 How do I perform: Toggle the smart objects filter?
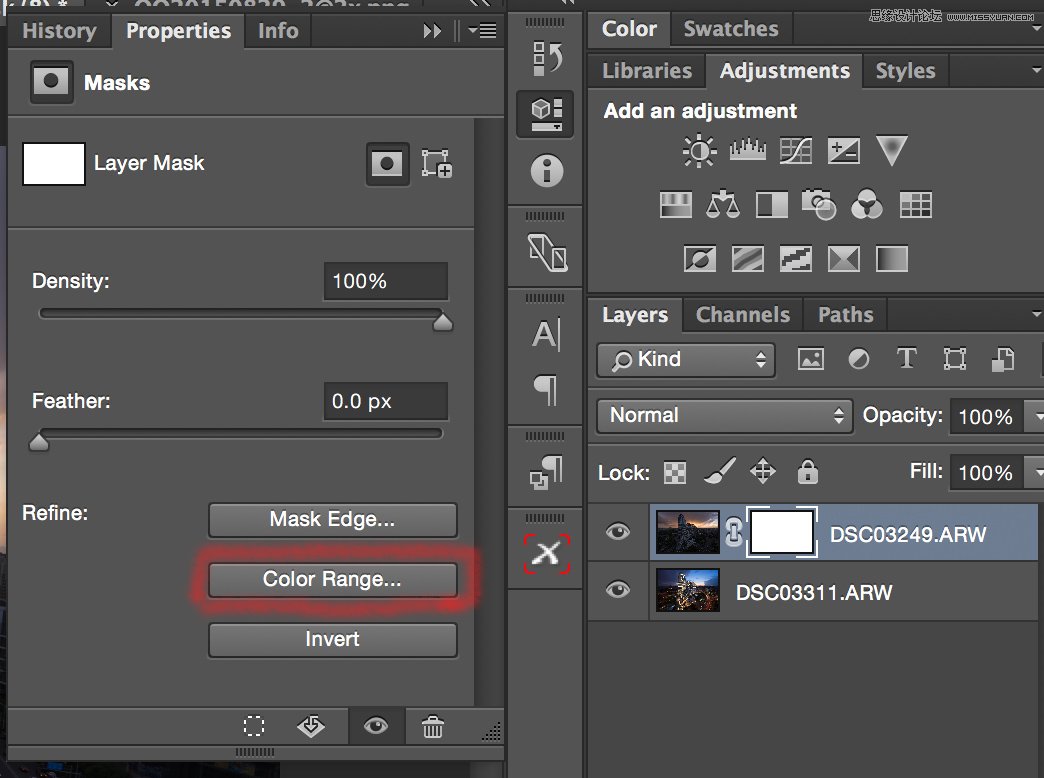tap(1003, 359)
